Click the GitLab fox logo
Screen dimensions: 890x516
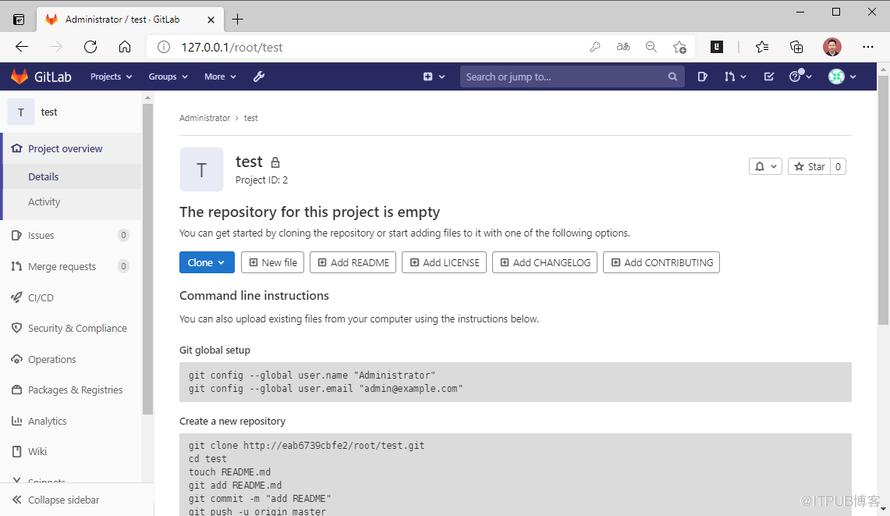pos(19,77)
